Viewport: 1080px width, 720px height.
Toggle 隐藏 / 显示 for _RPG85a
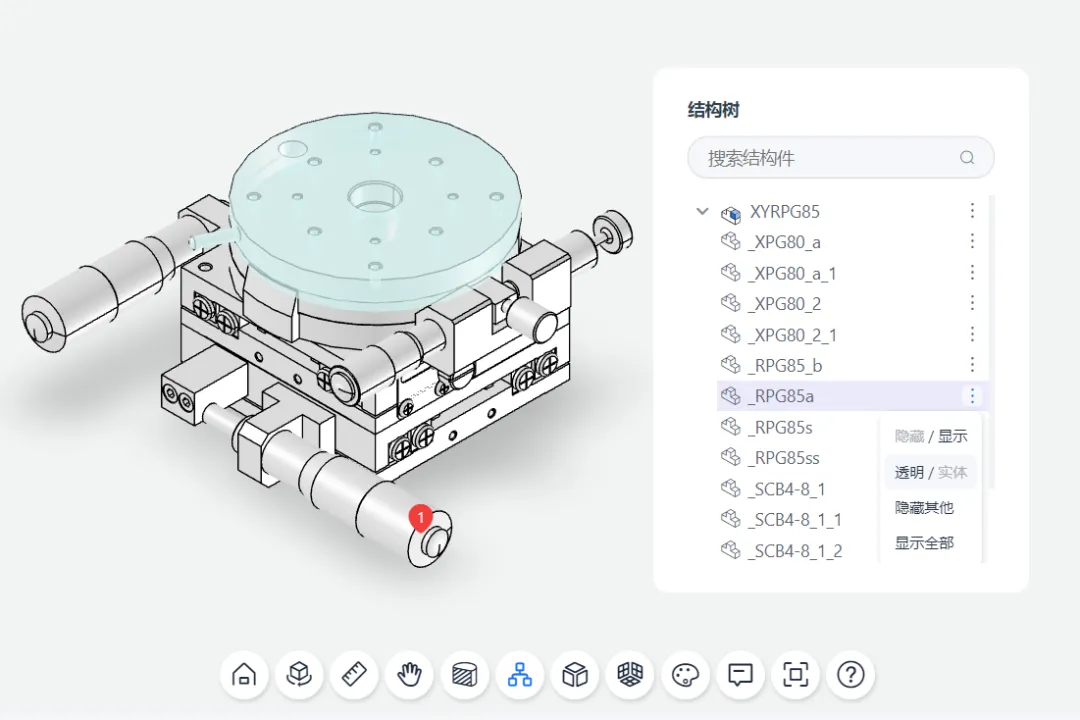(930, 436)
